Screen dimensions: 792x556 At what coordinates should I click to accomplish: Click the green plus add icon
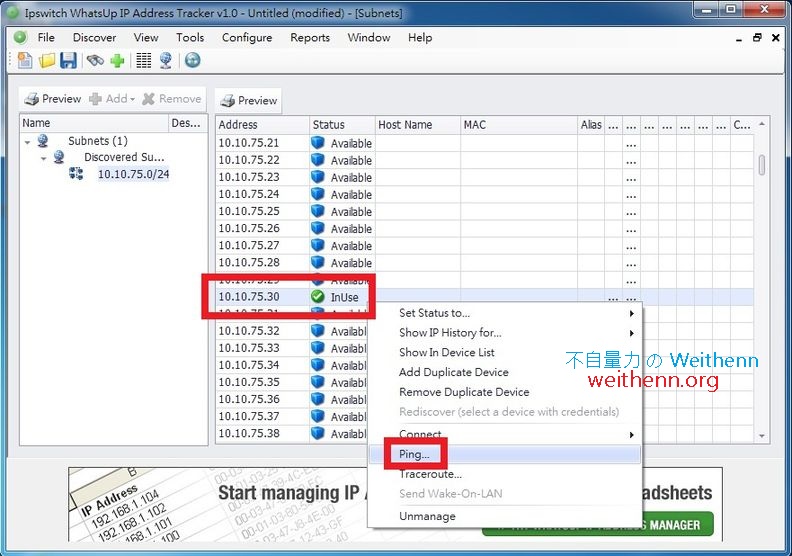pos(117,61)
